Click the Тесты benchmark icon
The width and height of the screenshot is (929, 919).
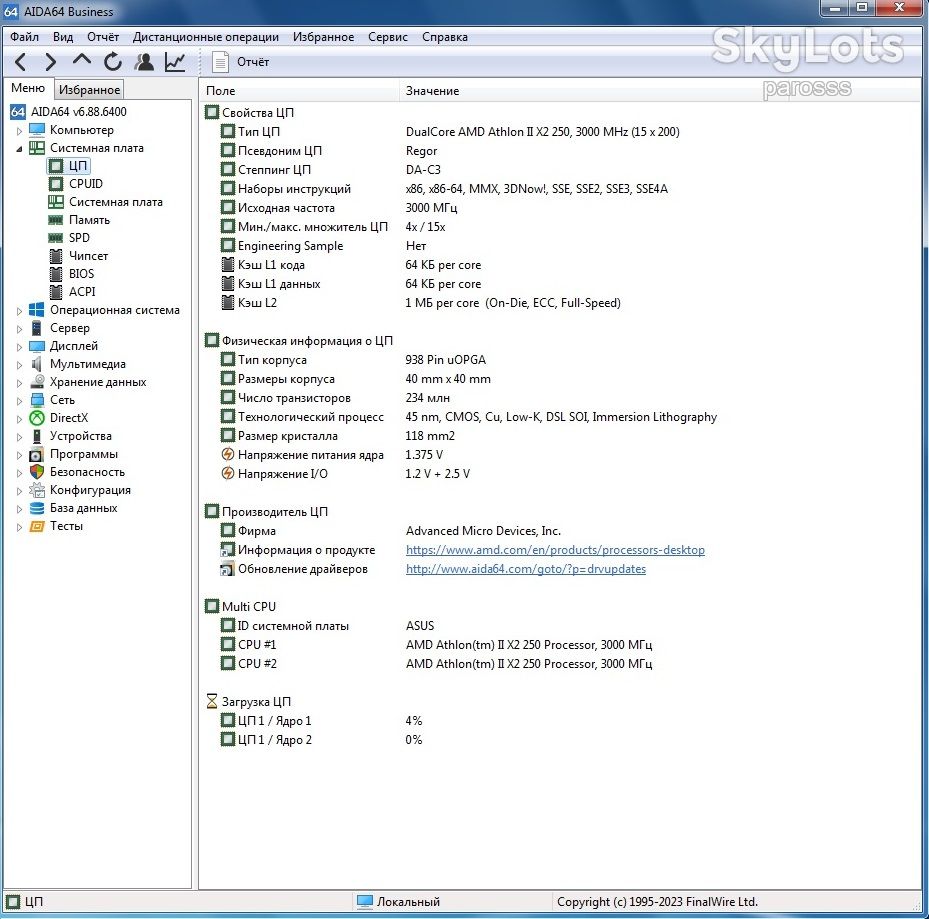pos(37,526)
